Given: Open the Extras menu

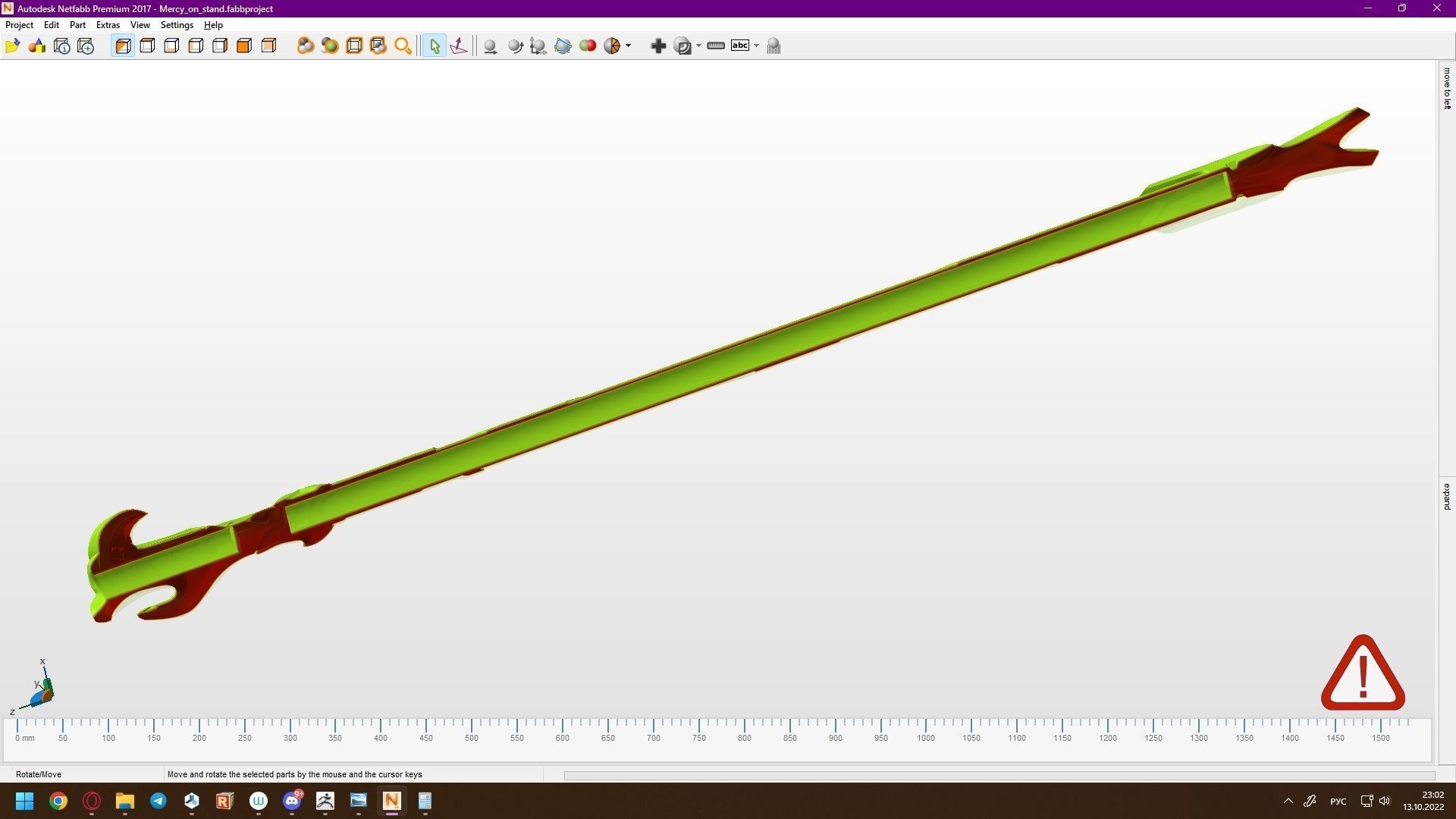Looking at the screenshot, I should (108, 25).
